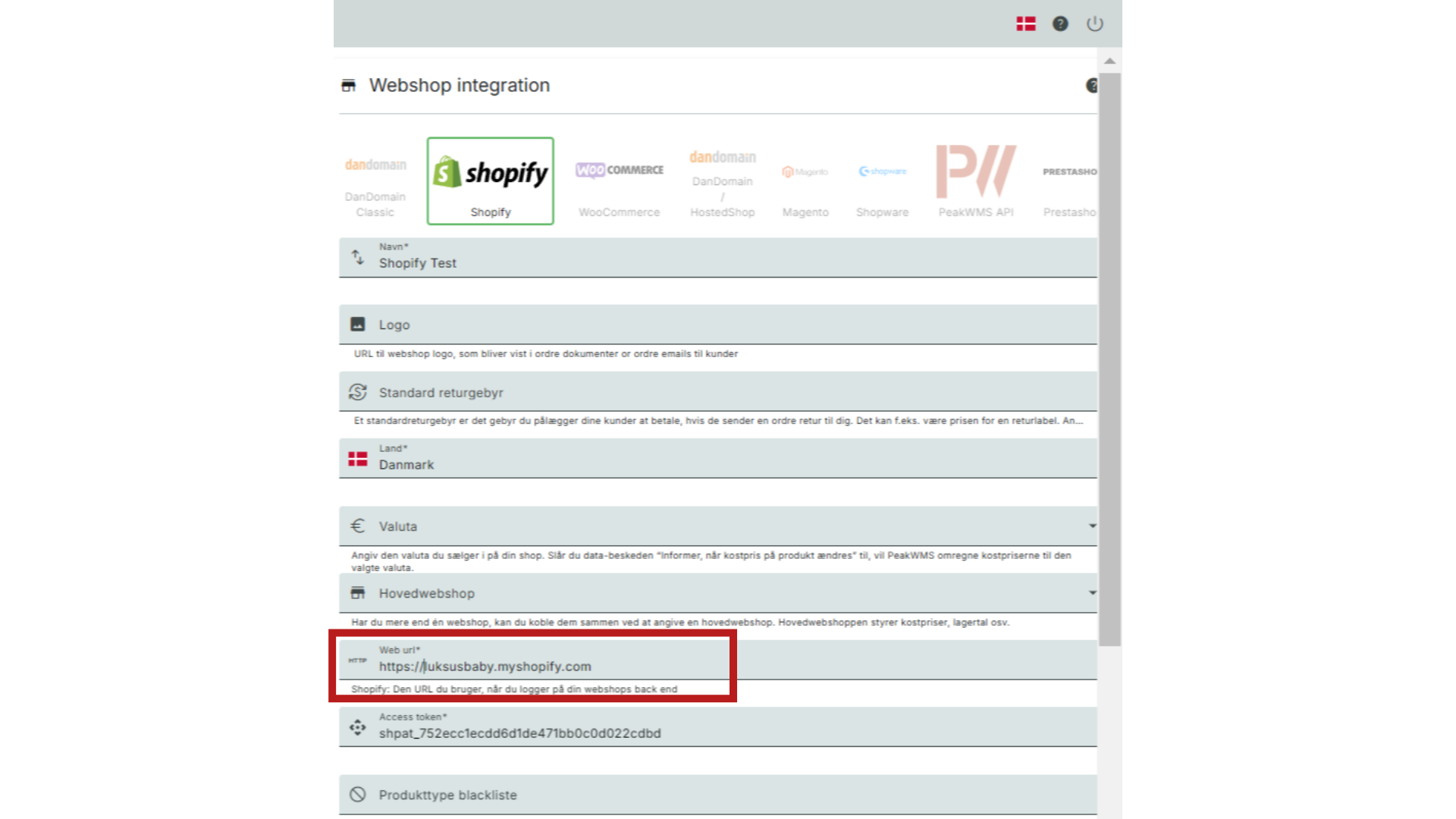Click the Standard returgebyr currency icon
The height and width of the screenshot is (819, 1456).
click(x=358, y=392)
